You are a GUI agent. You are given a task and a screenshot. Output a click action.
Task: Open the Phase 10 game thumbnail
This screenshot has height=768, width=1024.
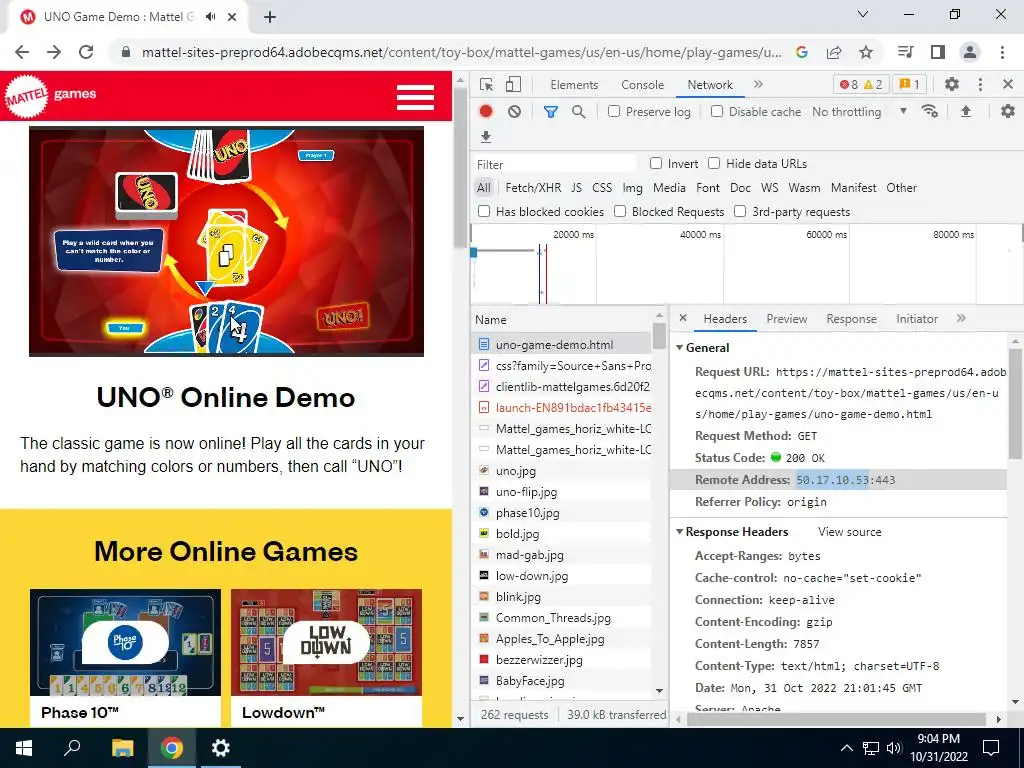pos(125,643)
